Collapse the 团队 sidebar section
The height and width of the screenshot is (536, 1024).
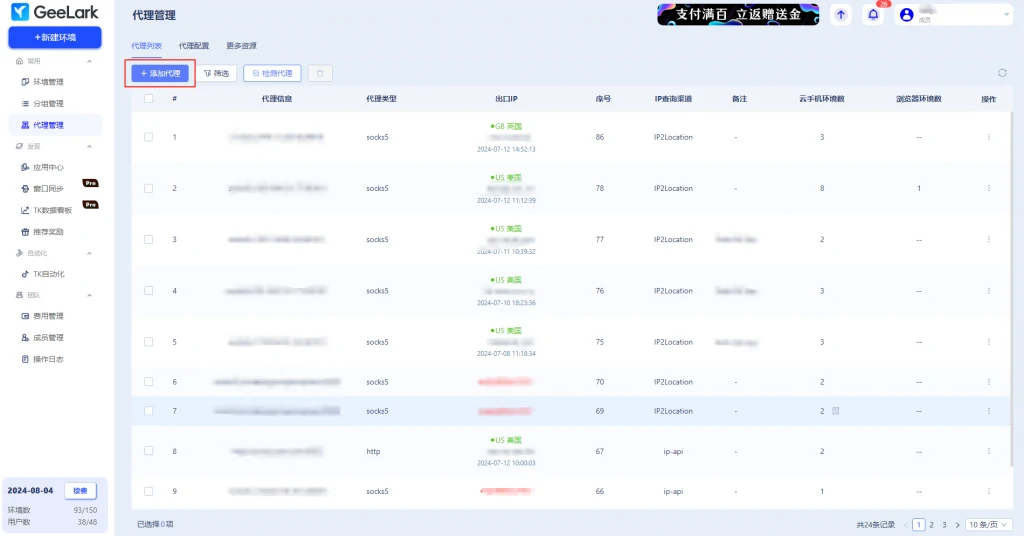(x=89, y=295)
